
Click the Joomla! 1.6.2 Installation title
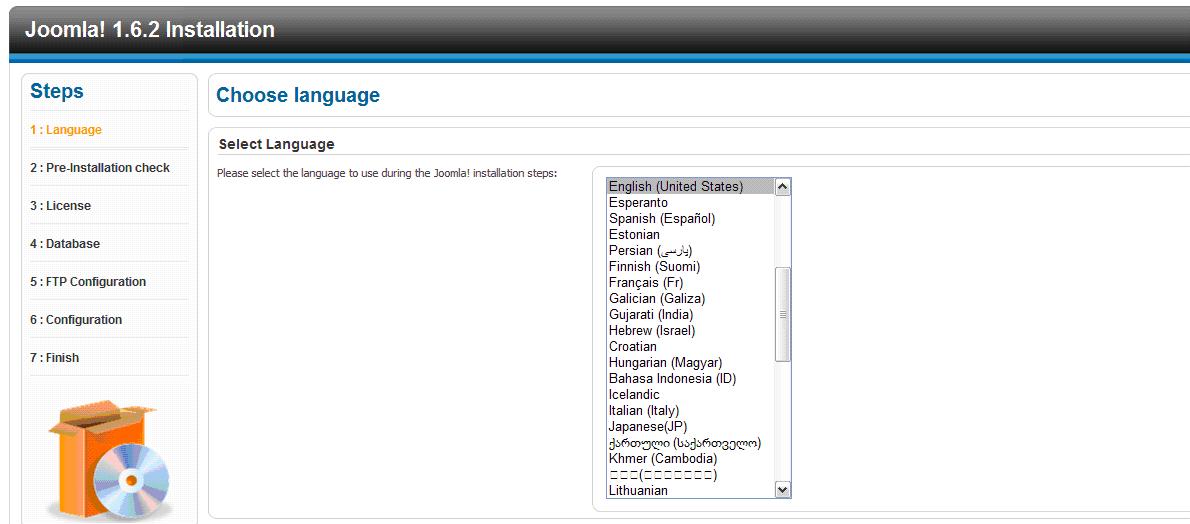point(150,30)
